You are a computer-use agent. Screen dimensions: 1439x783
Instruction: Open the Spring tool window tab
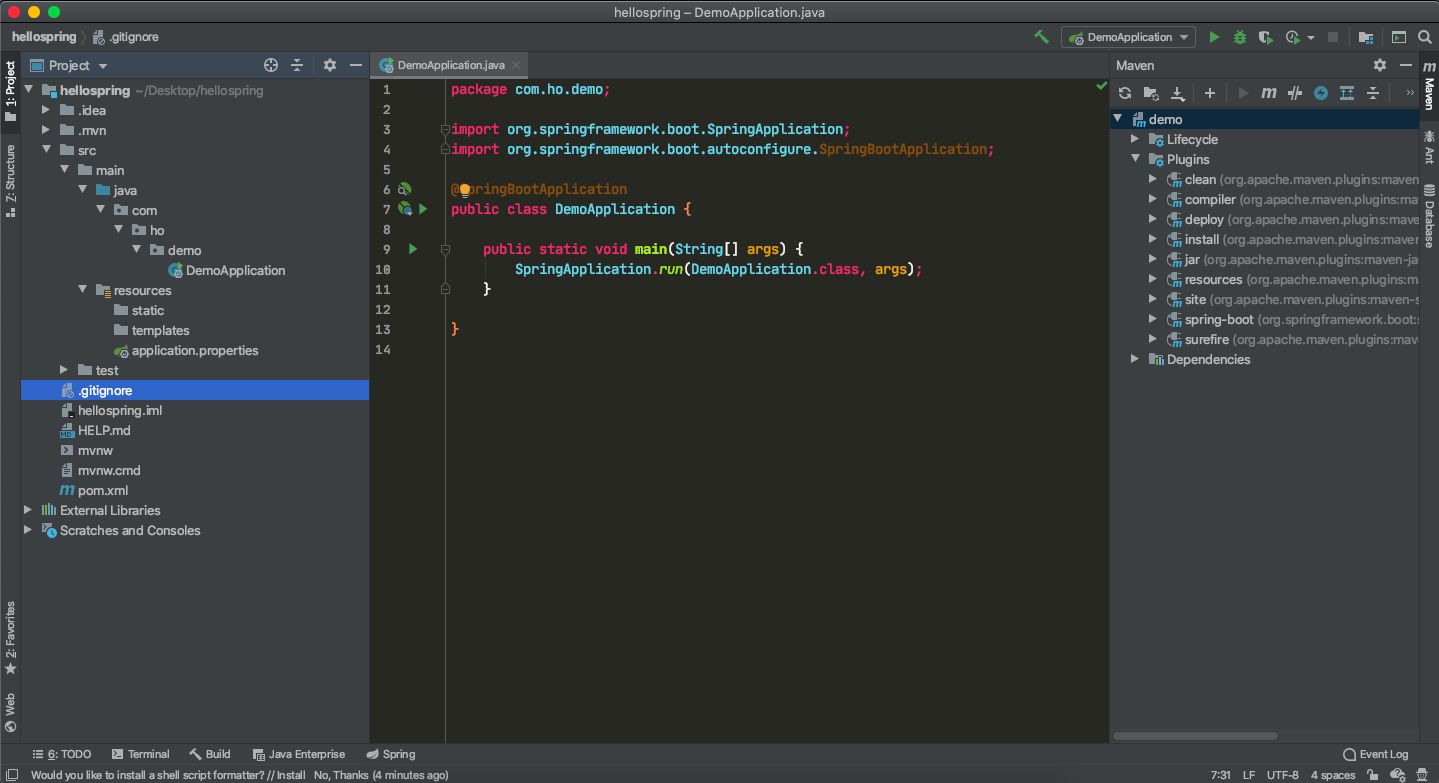pyautogui.click(x=390, y=754)
